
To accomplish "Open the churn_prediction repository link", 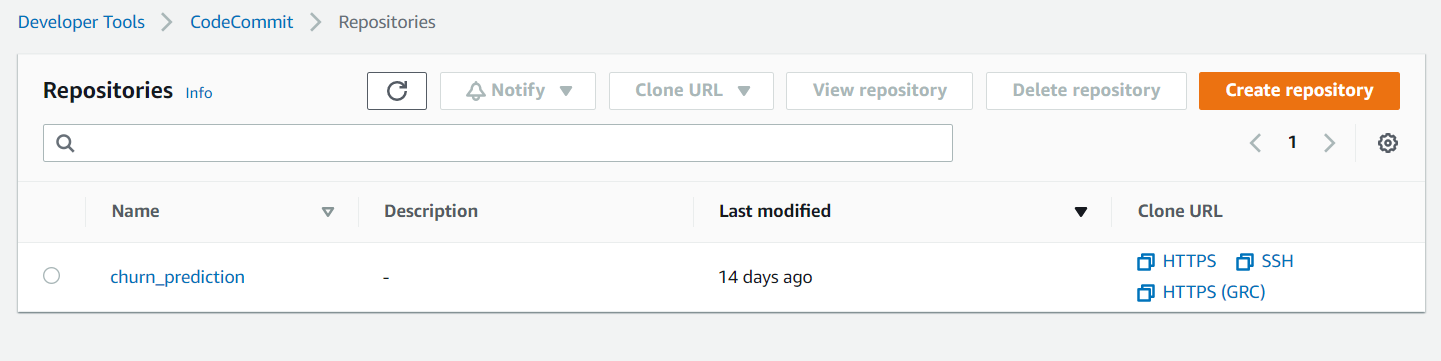I will pyautogui.click(x=177, y=277).
